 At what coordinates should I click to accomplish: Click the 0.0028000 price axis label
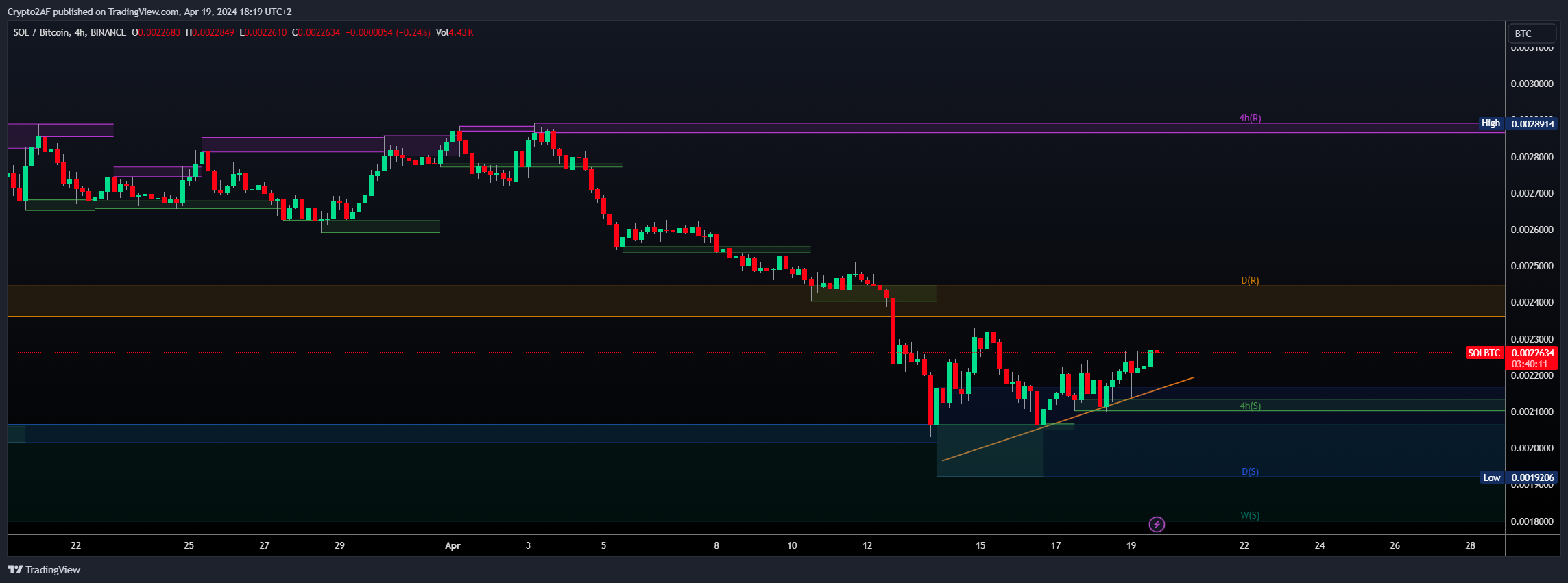(x=1532, y=157)
